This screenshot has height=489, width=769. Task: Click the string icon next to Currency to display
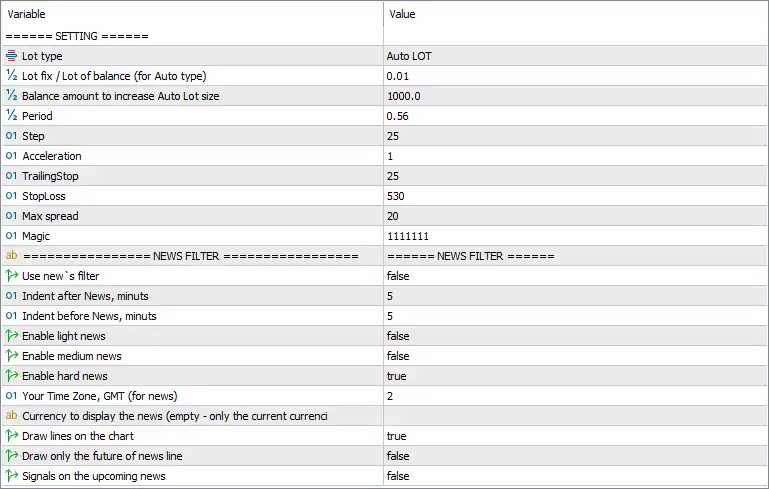click(x=11, y=415)
